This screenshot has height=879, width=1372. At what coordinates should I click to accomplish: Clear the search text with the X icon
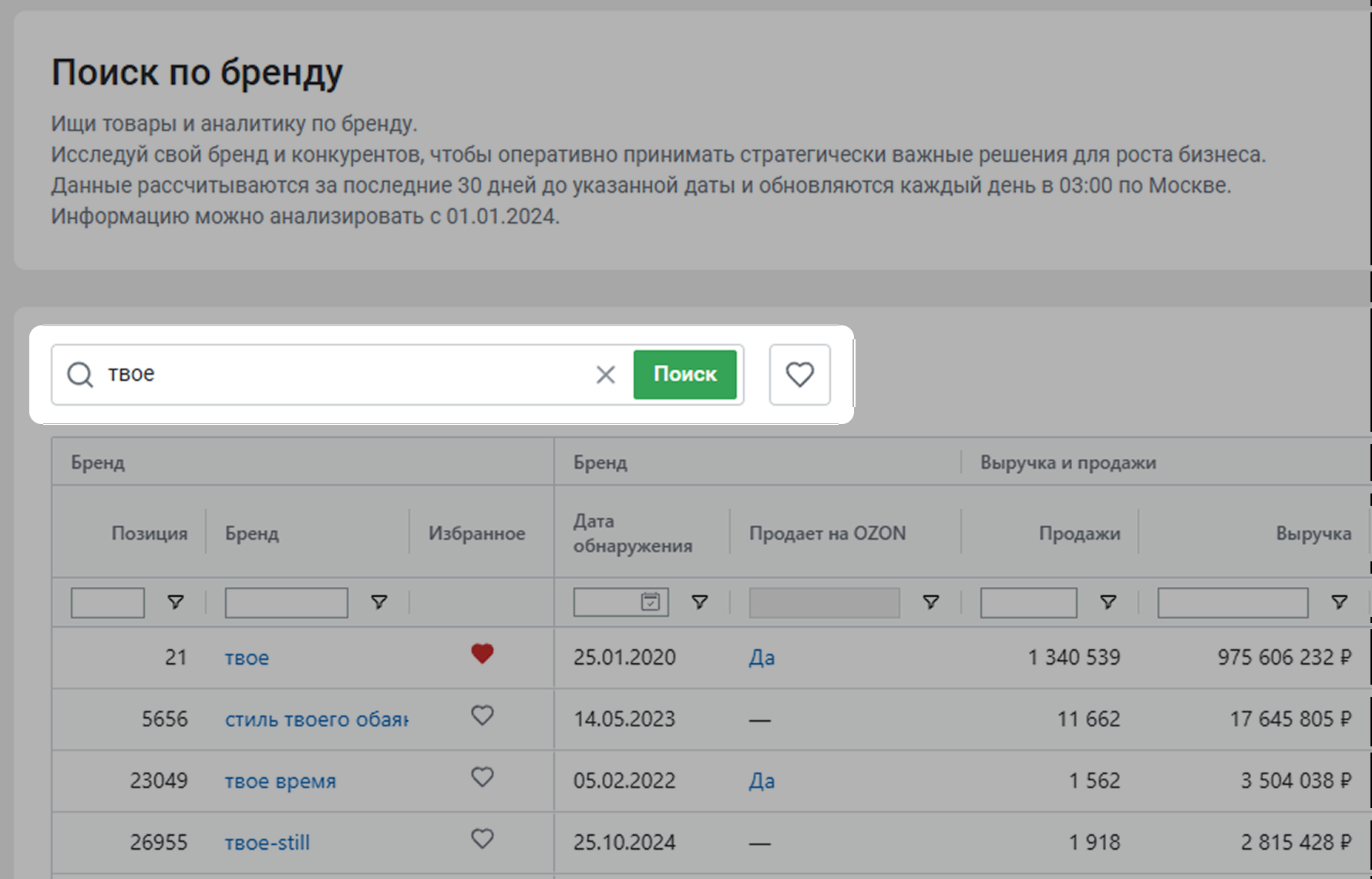coord(606,375)
